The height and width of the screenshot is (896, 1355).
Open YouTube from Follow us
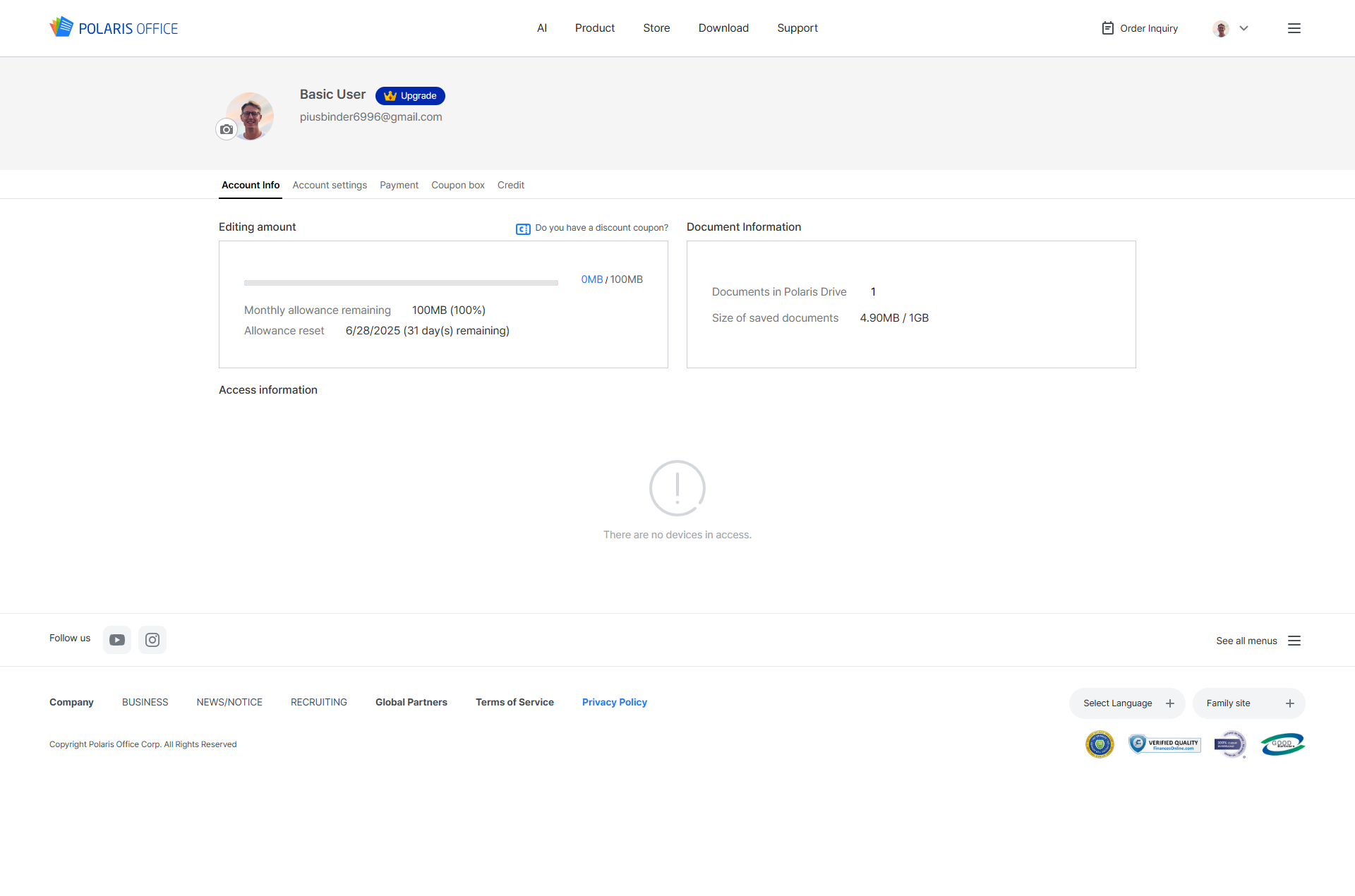click(117, 640)
